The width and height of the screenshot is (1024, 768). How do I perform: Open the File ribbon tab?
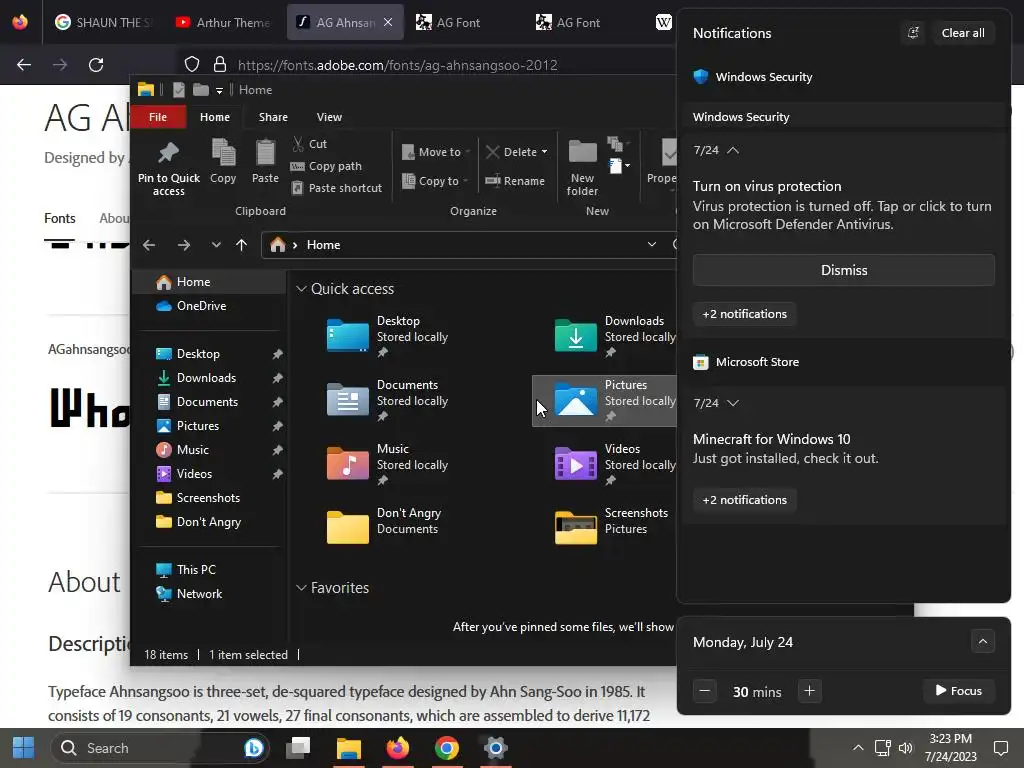158,117
